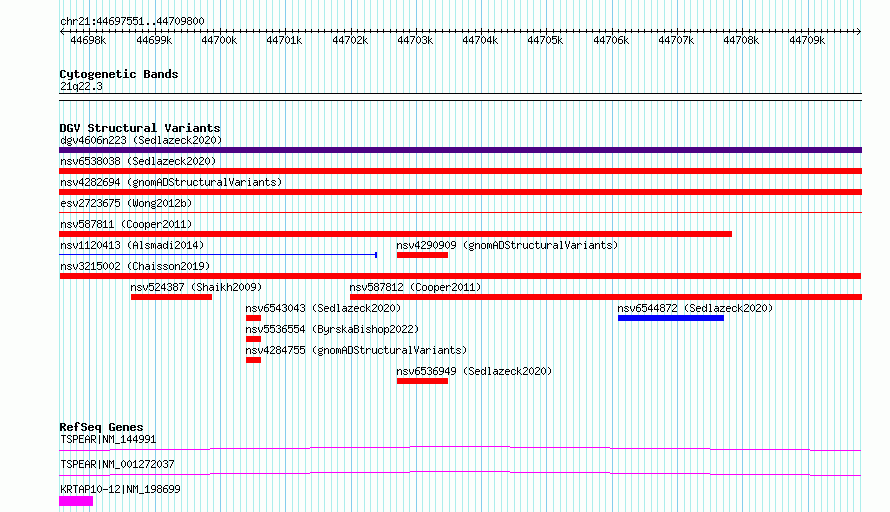Click the 44706k ruler tick label
The width and height of the screenshot is (890, 512).
[x=611, y=40]
